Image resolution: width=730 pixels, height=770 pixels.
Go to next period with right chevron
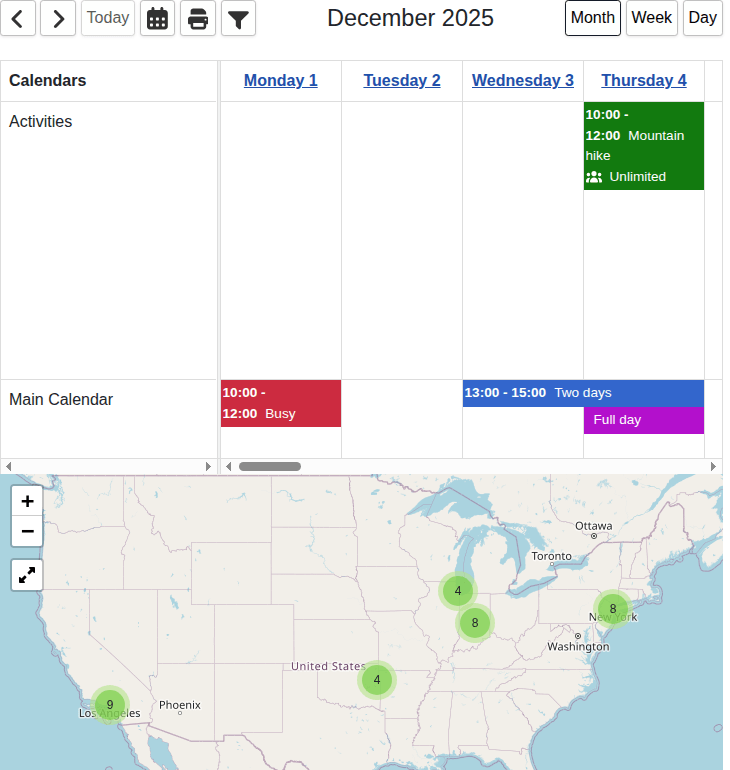tap(58, 18)
